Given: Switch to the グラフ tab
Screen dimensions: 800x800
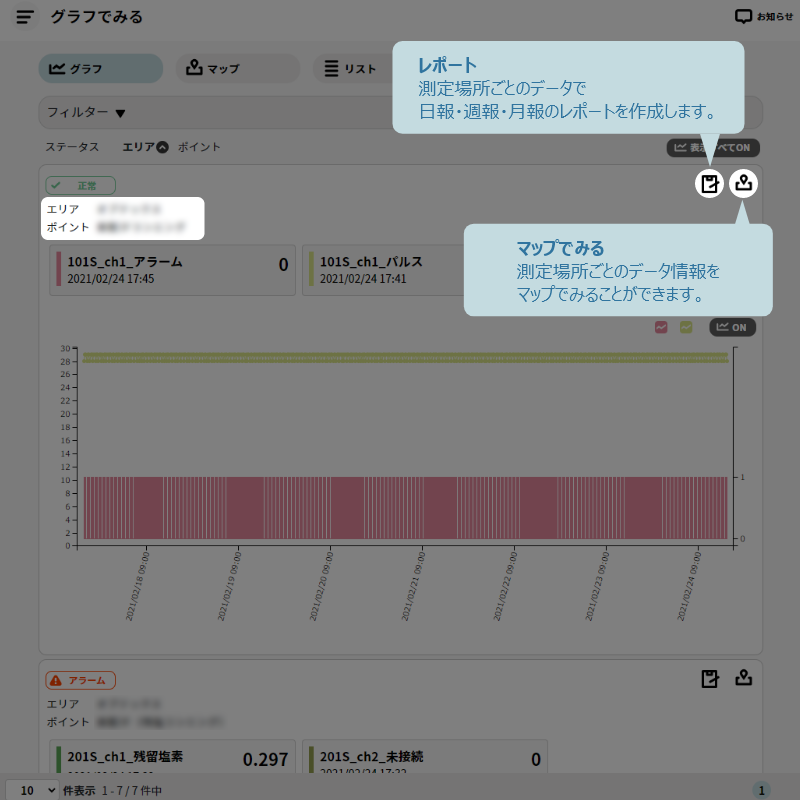Looking at the screenshot, I should (101, 68).
